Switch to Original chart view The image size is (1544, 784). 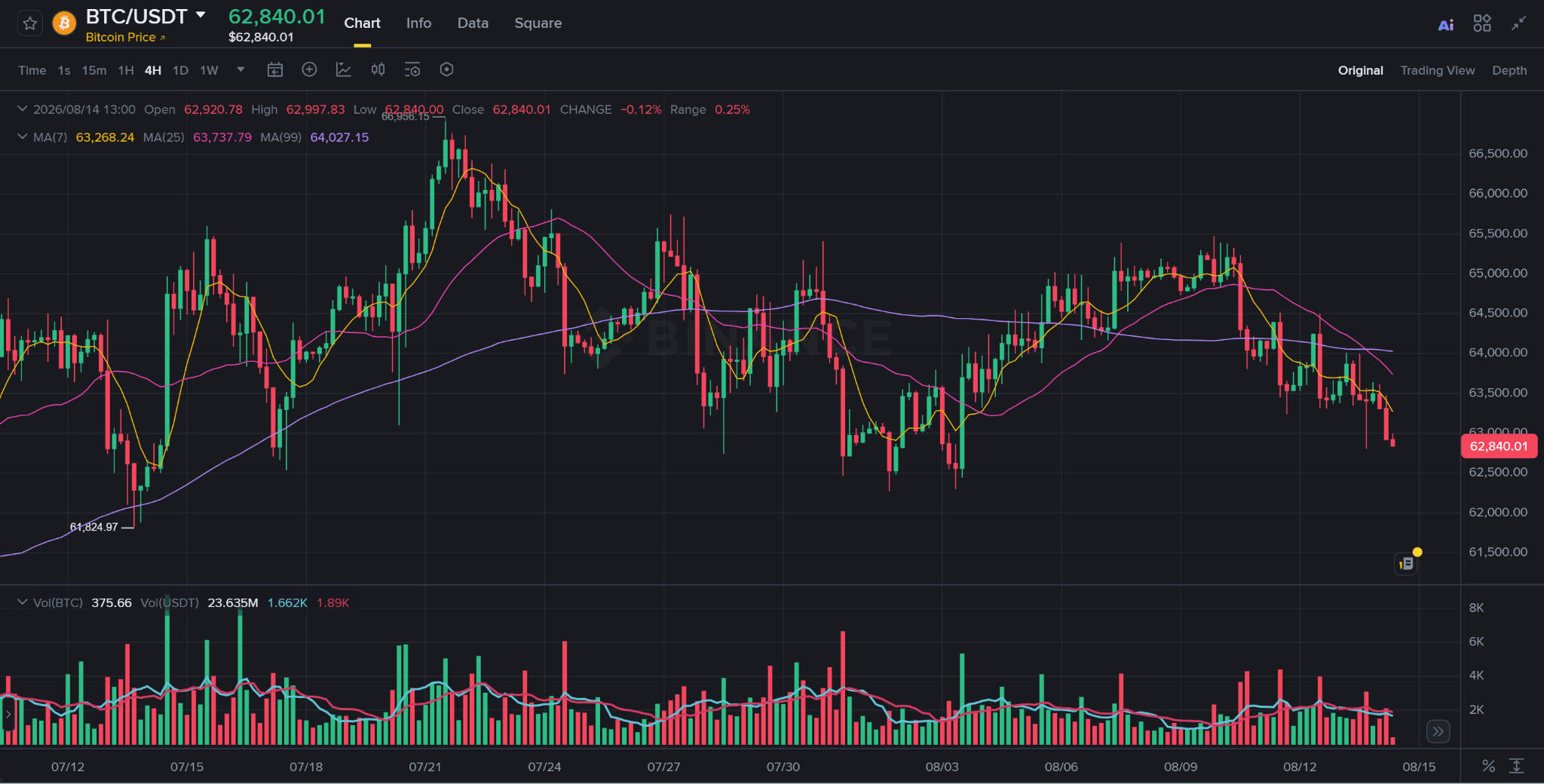pyautogui.click(x=1360, y=70)
